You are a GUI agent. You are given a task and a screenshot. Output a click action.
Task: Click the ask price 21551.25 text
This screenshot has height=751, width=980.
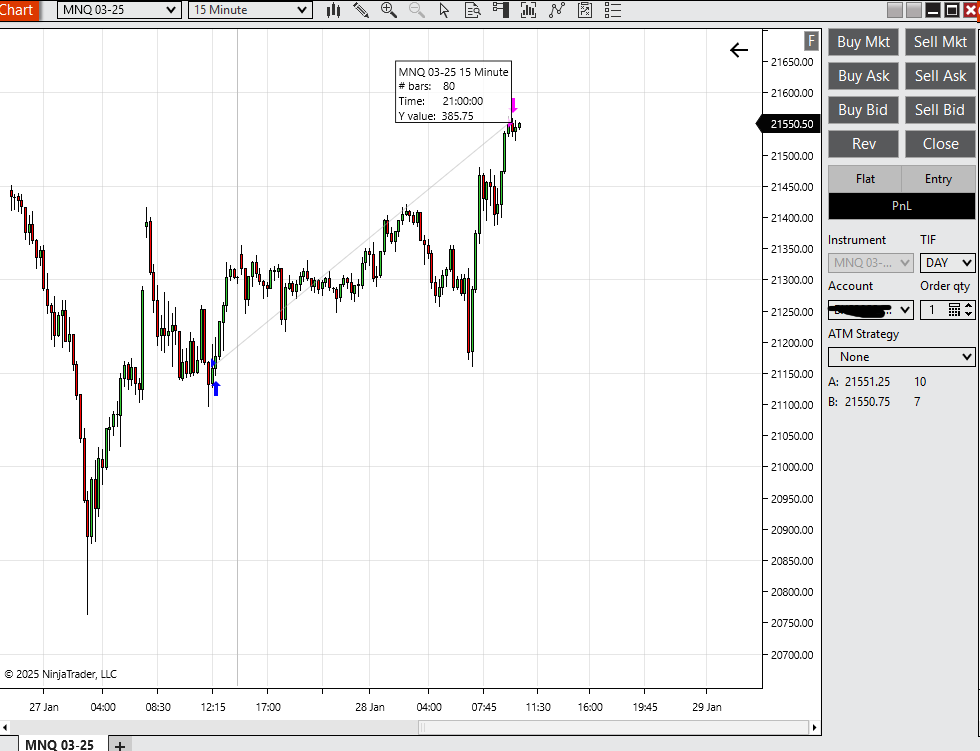(867, 382)
